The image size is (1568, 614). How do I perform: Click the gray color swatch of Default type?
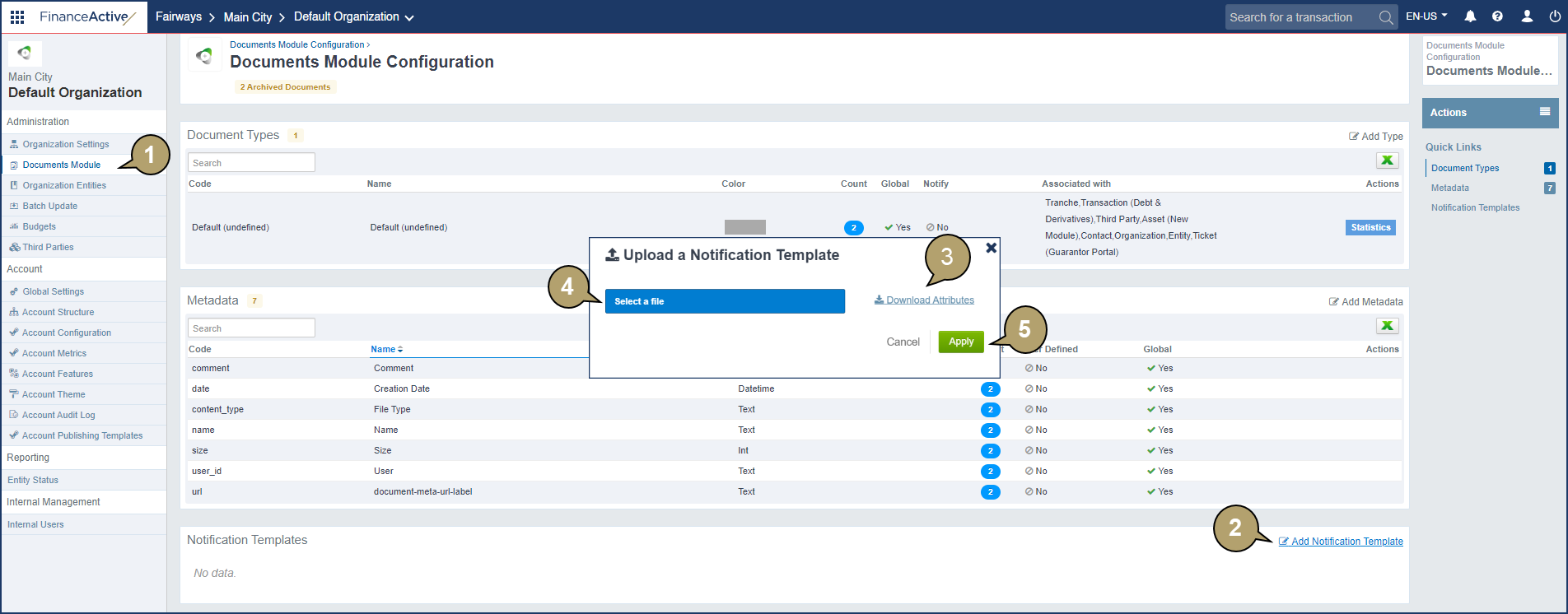pyautogui.click(x=744, y=227)
